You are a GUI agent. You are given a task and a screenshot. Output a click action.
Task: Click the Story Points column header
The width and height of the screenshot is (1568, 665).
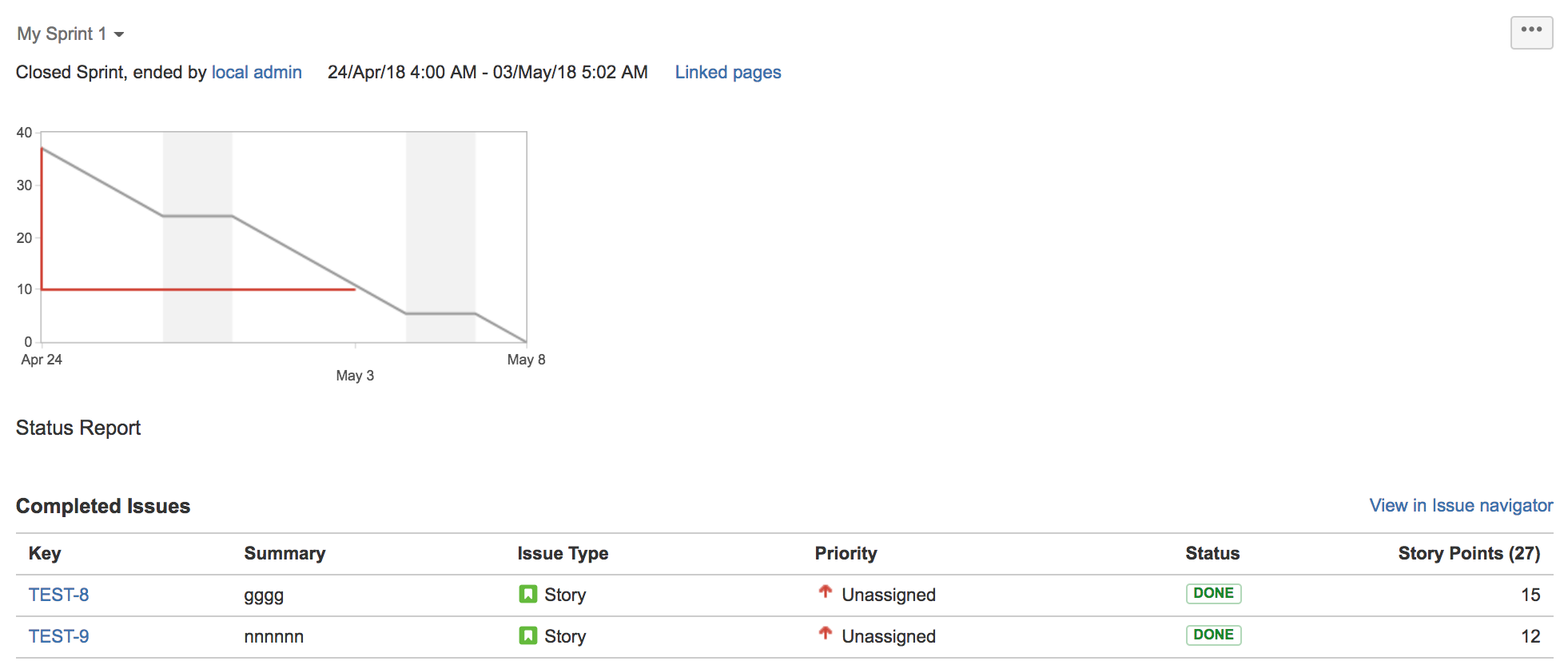[1468, 553]
